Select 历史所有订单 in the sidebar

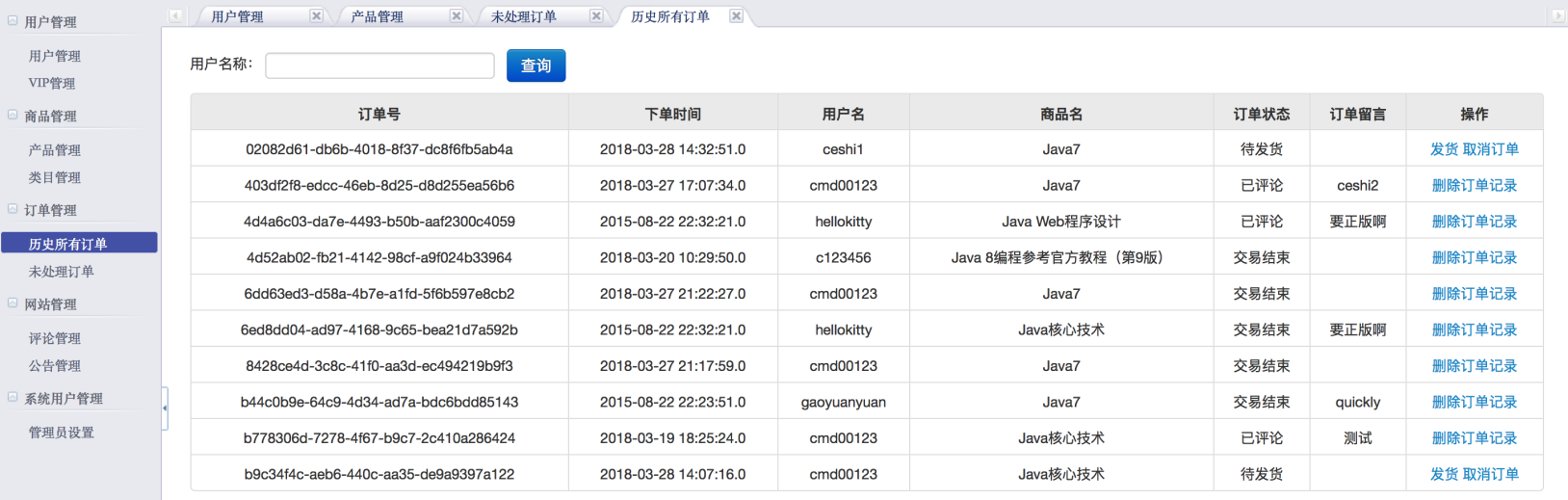point(79,243)
